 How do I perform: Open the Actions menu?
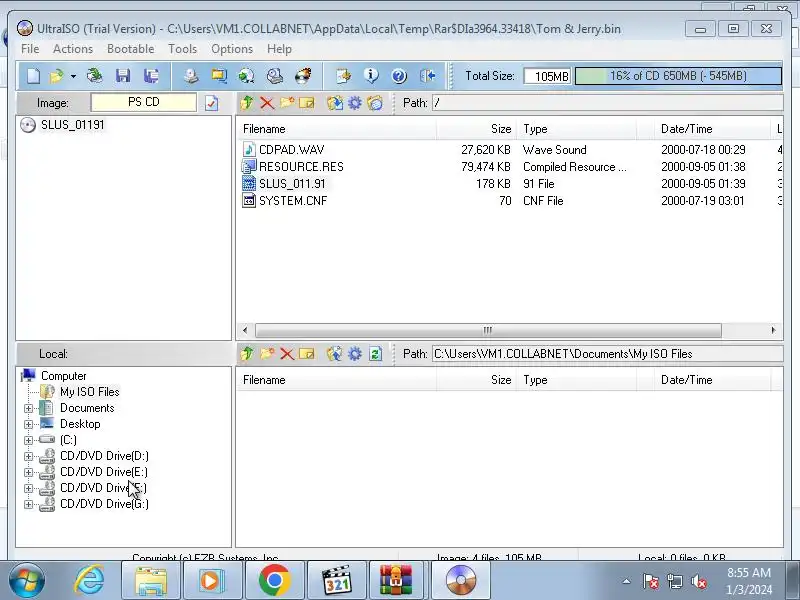point(73,49)
